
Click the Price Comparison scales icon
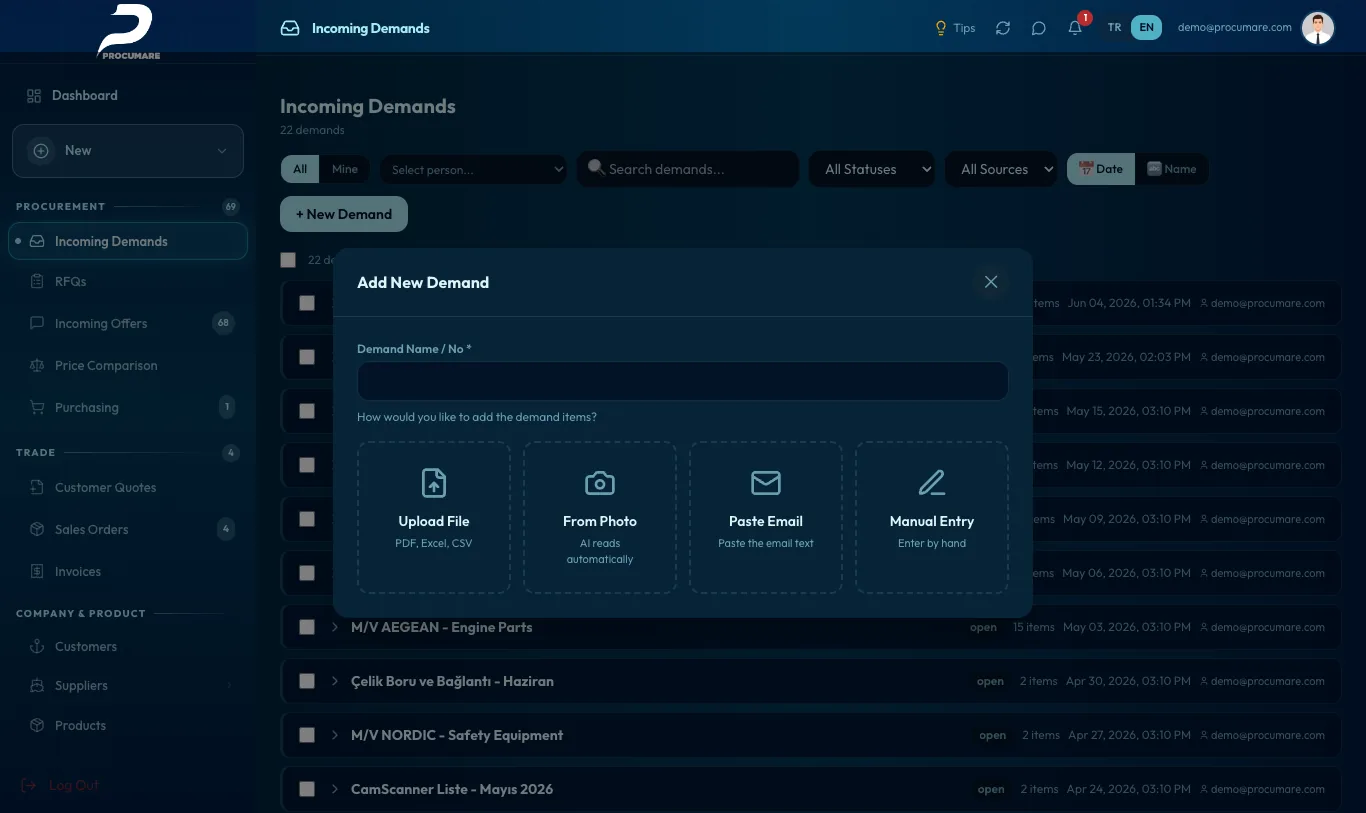pos(37,365)
